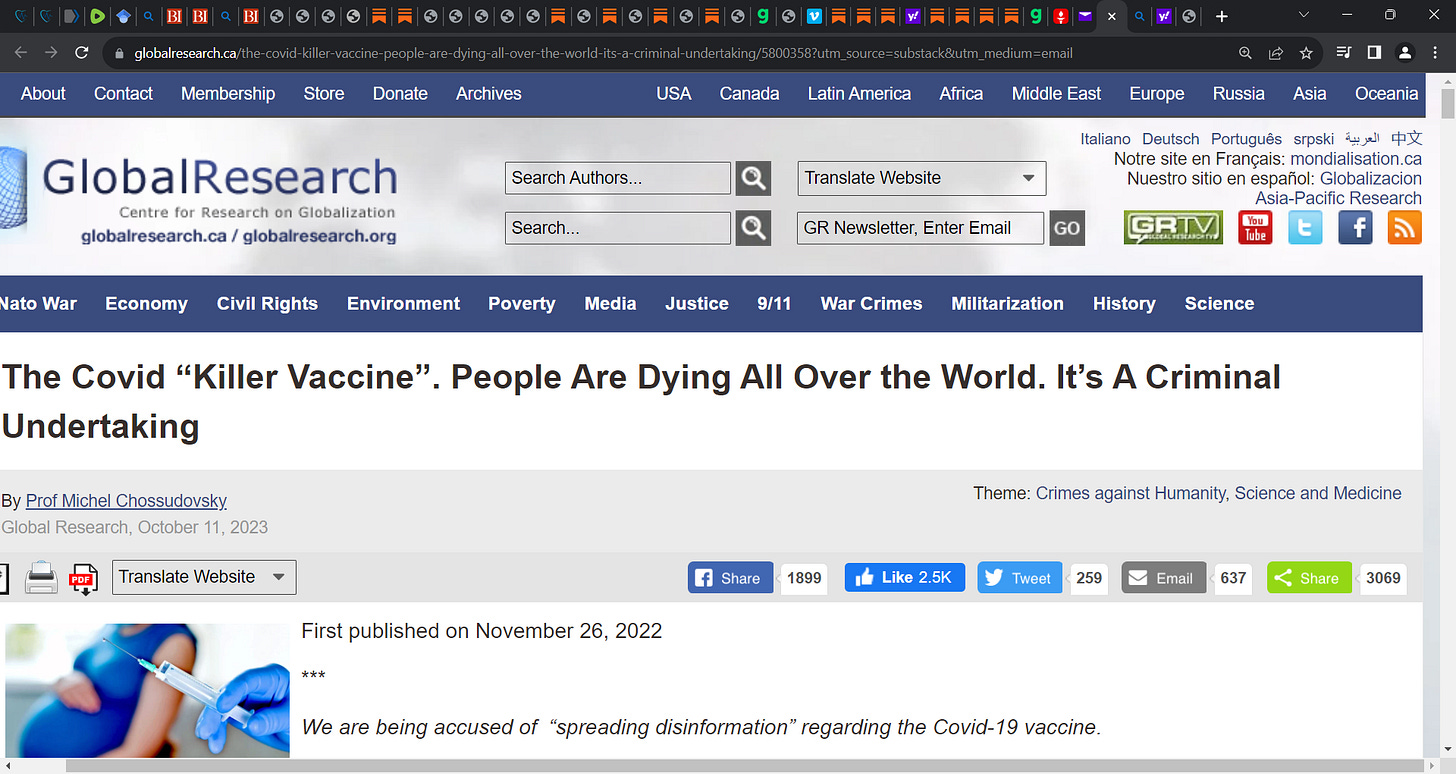Viewport: 1456px width, 774px height.
Task: Open the Chrome profile avatar icon
Action: pyautogui.click(x=1405, y=53)
